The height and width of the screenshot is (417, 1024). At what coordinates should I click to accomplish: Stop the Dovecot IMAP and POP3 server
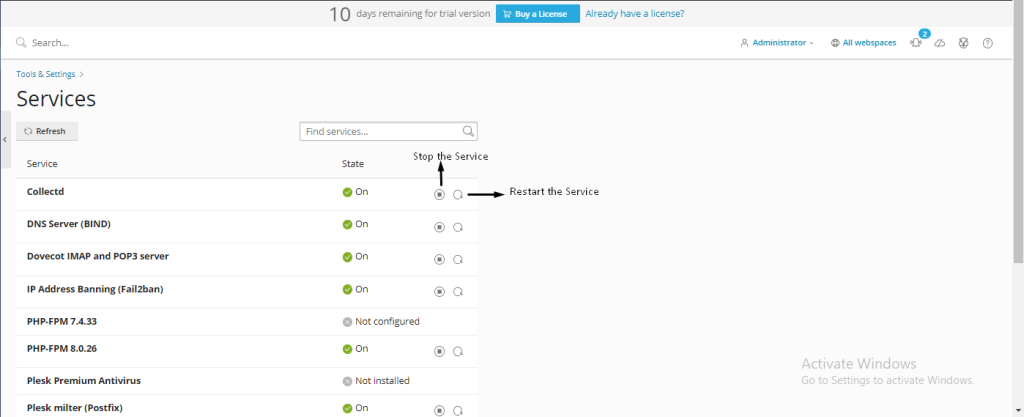[x=439, y=259]
